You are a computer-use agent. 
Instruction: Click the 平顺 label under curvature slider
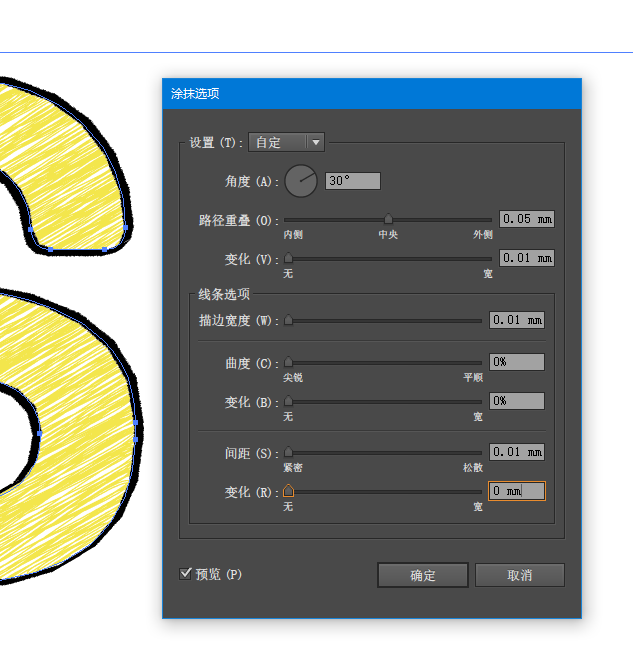point(473,377)
